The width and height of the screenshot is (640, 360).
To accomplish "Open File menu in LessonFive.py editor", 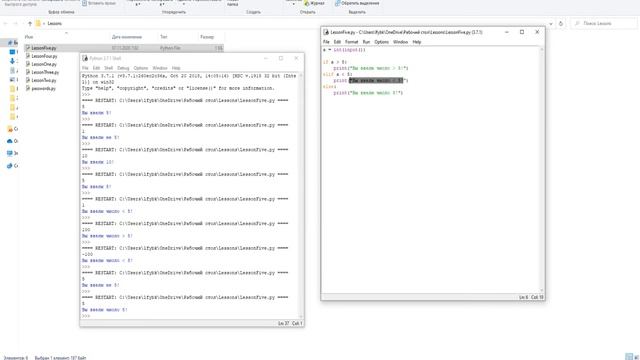I will coord(326,42).
